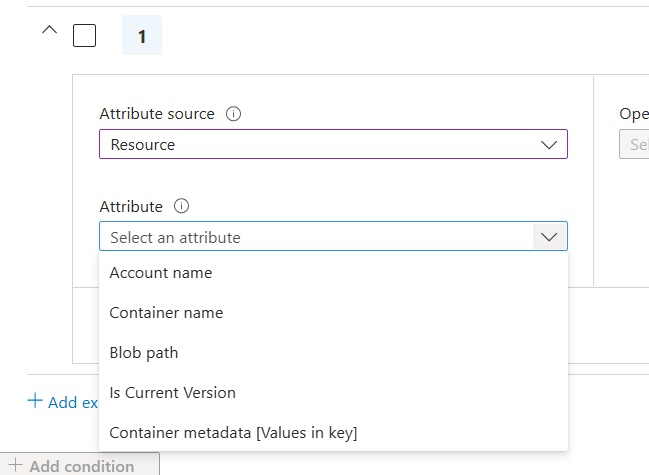Tick the checkbox next to condition 1
Viewport: 649px width, 475px height.
[85, 36]
